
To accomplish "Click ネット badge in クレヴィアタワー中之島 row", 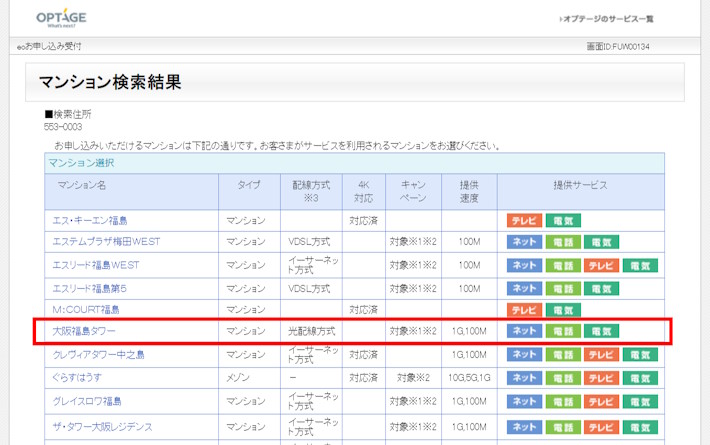I will 524,354.
